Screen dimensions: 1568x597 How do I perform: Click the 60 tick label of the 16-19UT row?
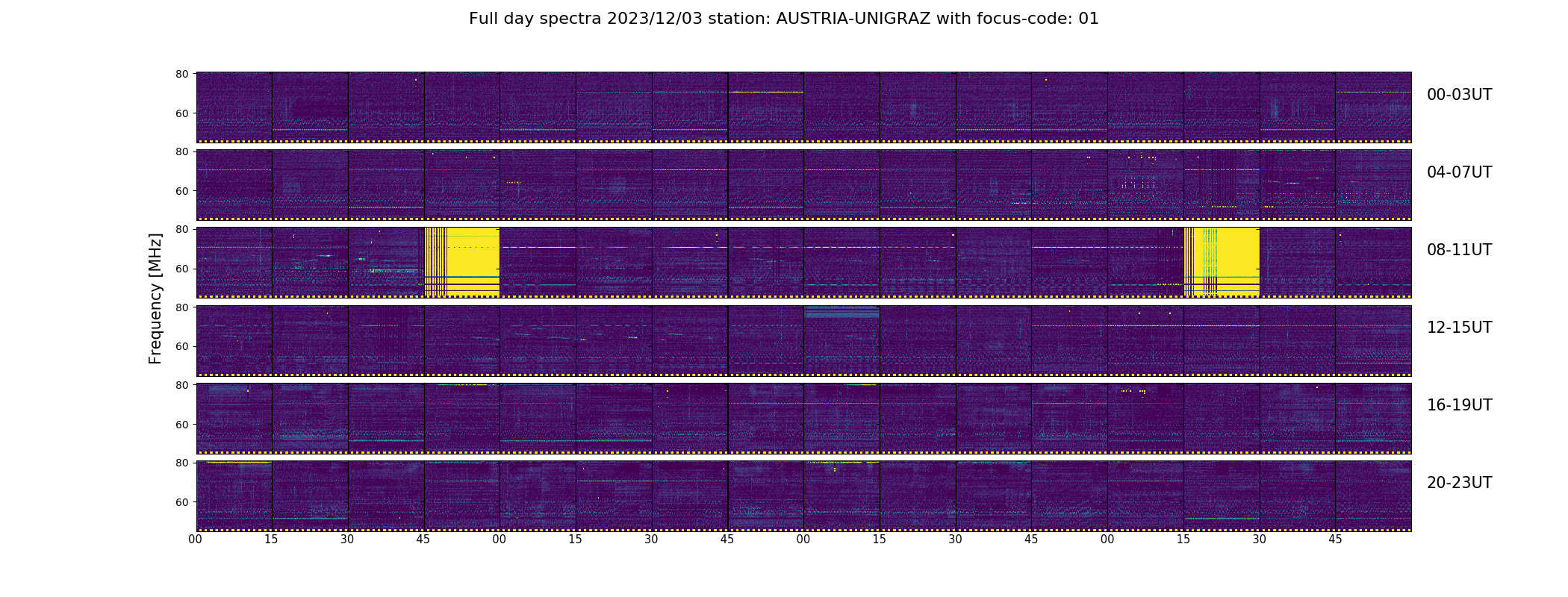(x=181, y=424)
